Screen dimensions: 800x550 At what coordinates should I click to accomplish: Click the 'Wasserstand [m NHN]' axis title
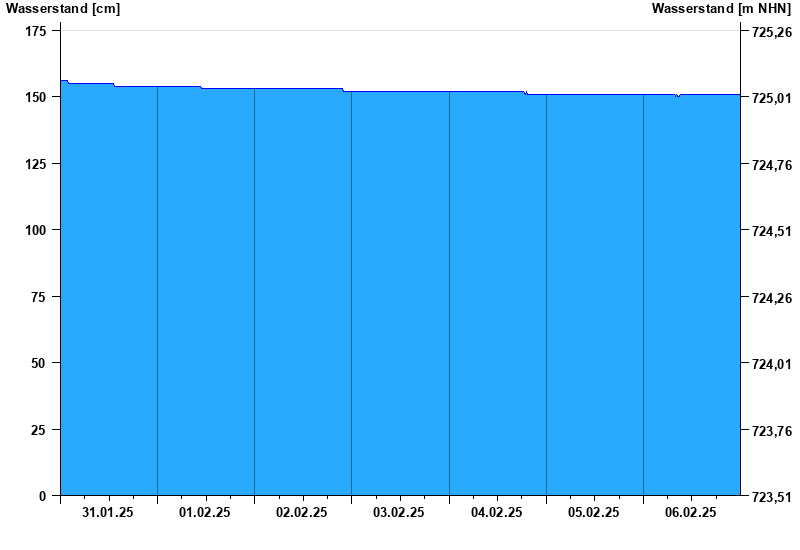pos(721,9)
